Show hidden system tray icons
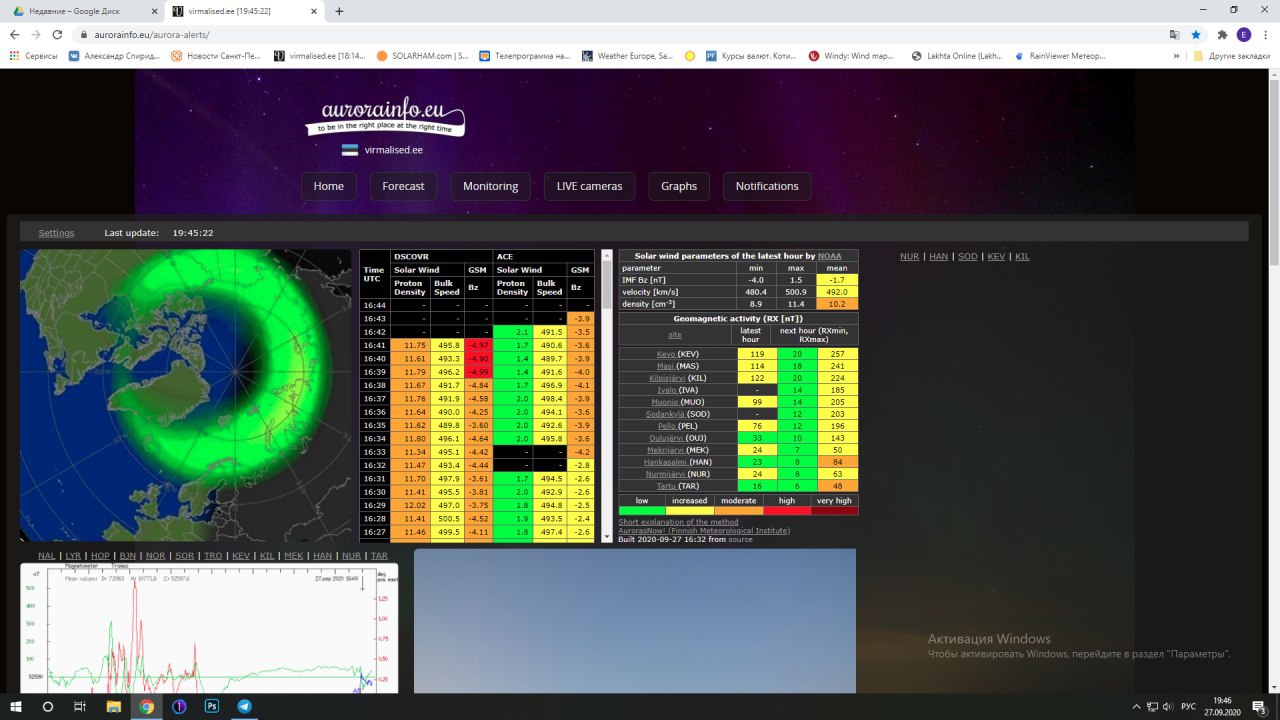Screen dimensions: 1280x720 [x=1135, y=706]
